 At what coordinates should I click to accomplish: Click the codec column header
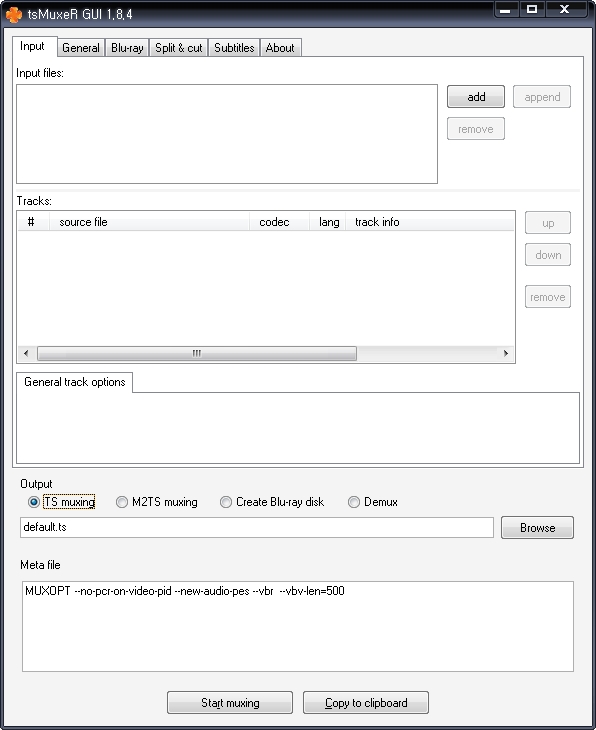(x=279, y=222)
